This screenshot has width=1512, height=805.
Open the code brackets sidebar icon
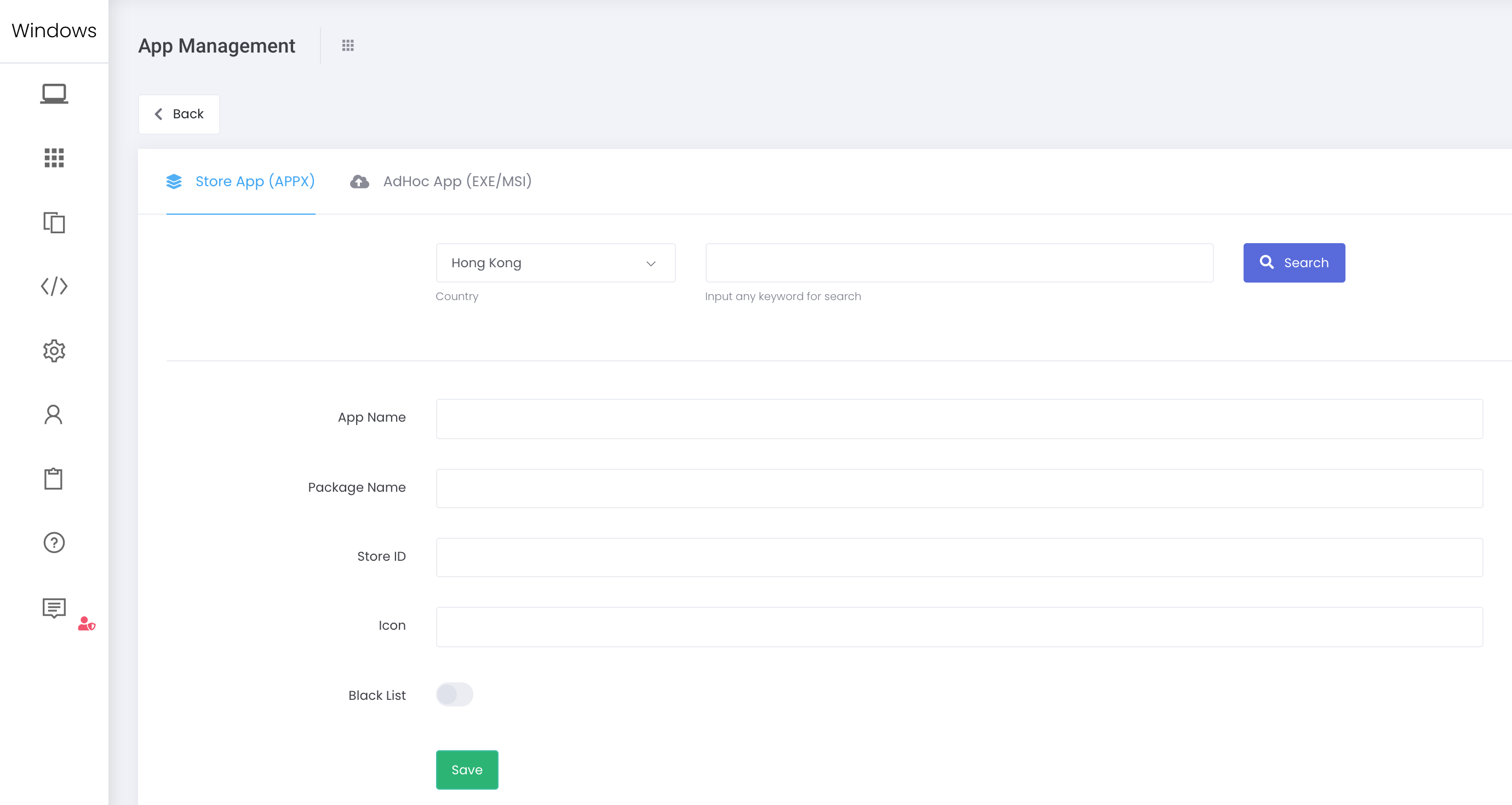click(x=54, y=286)
